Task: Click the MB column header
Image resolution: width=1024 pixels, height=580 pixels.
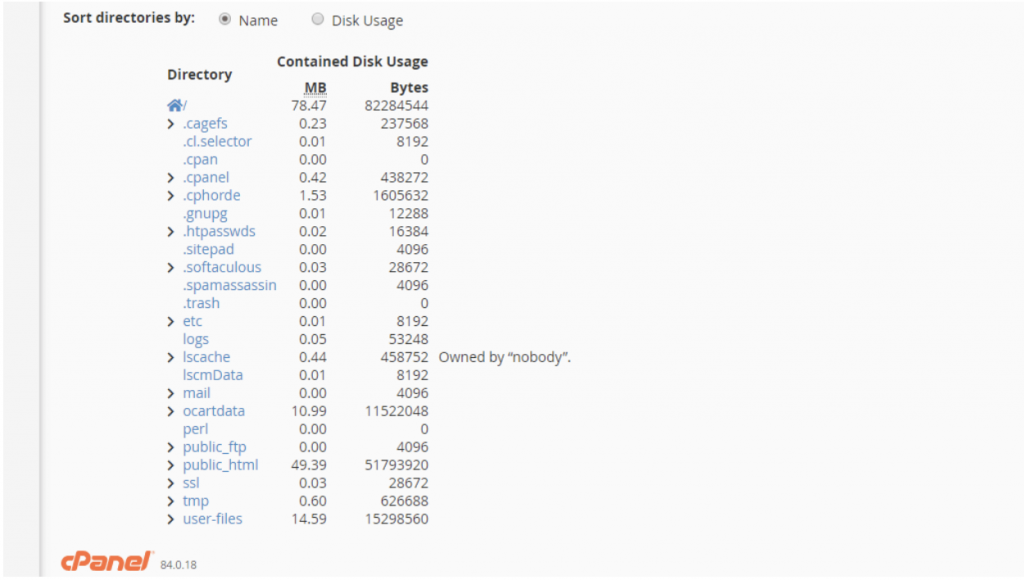Action: click(x=315, y=88)
